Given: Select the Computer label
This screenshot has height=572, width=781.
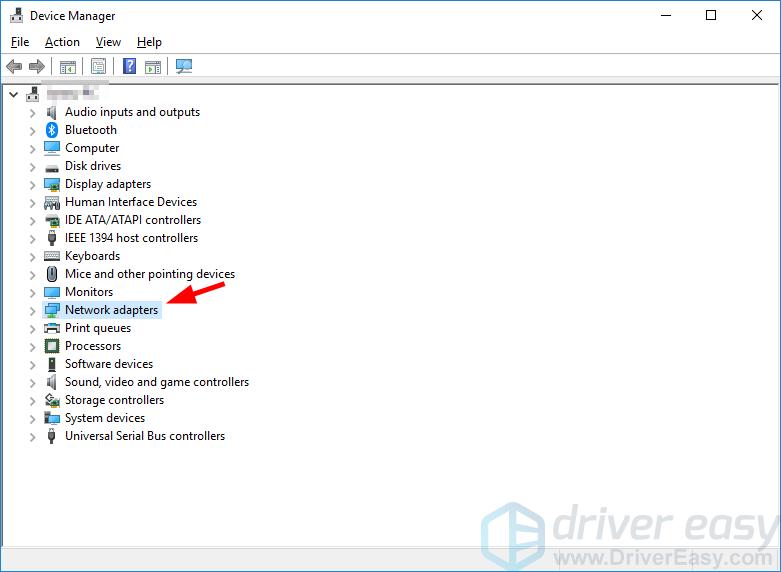Looking at the screenshot, I should (92, 148).
